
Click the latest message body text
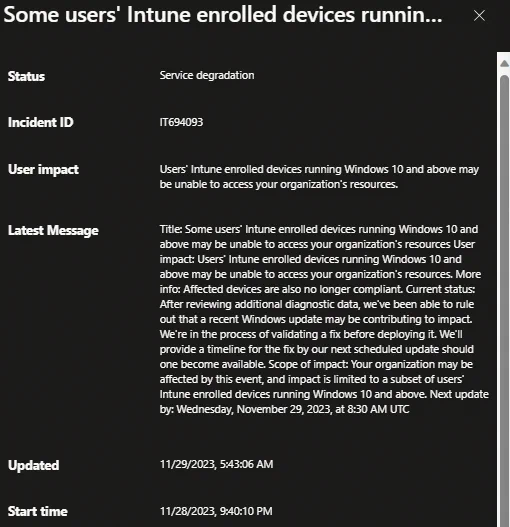pos(324,319)
